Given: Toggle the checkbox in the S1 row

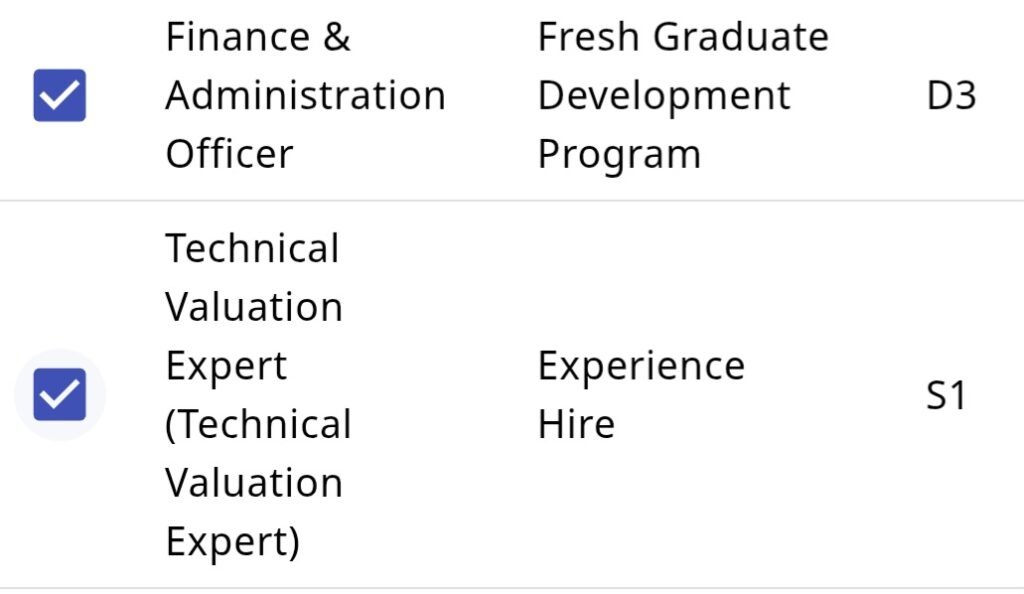Looking at the screenshot, I should (59, 395).
